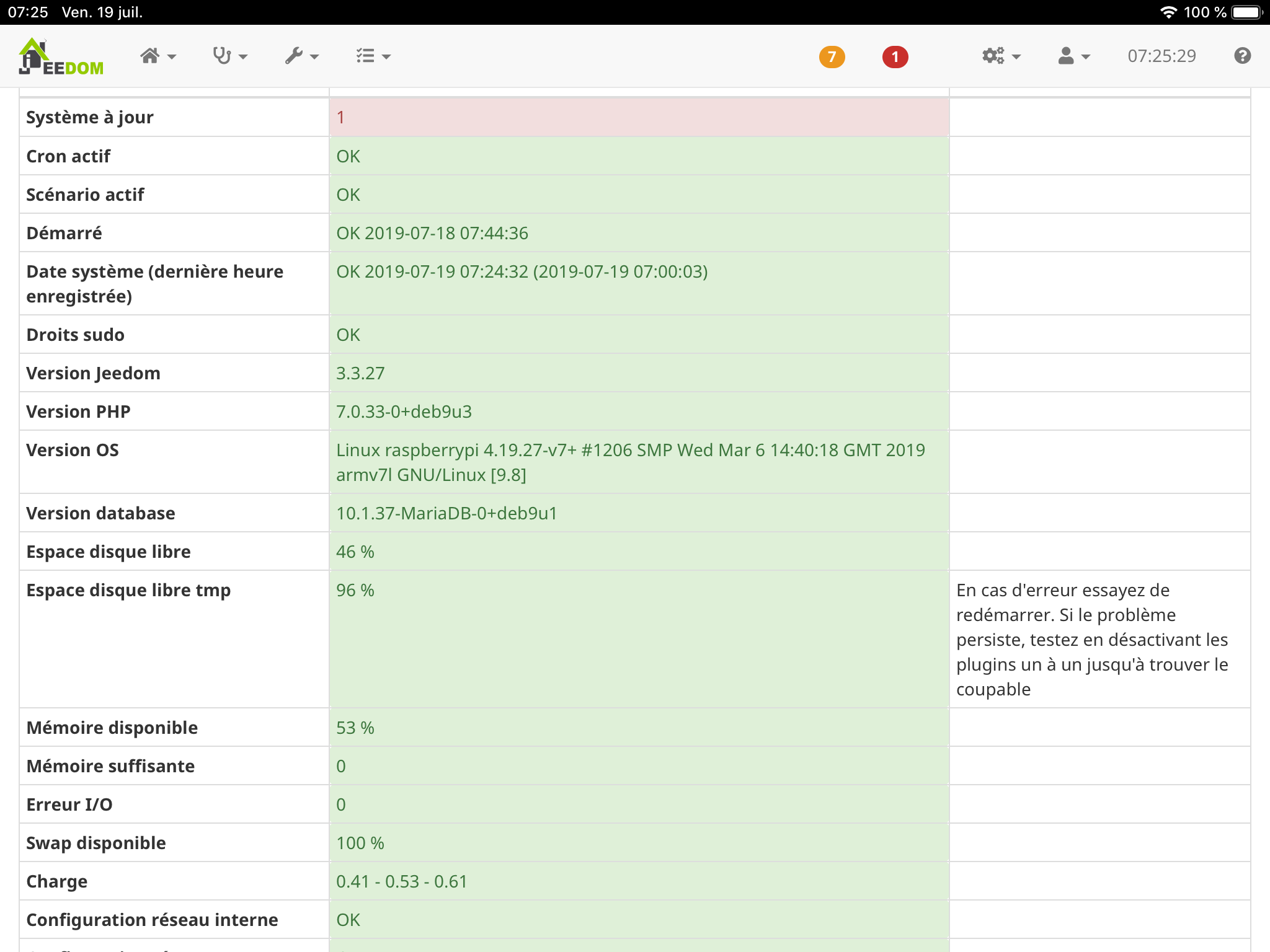Click the 10.1.37-MariaDB-0+deb9u1 value
This screenshot has height=952, width=1270.
446,513
